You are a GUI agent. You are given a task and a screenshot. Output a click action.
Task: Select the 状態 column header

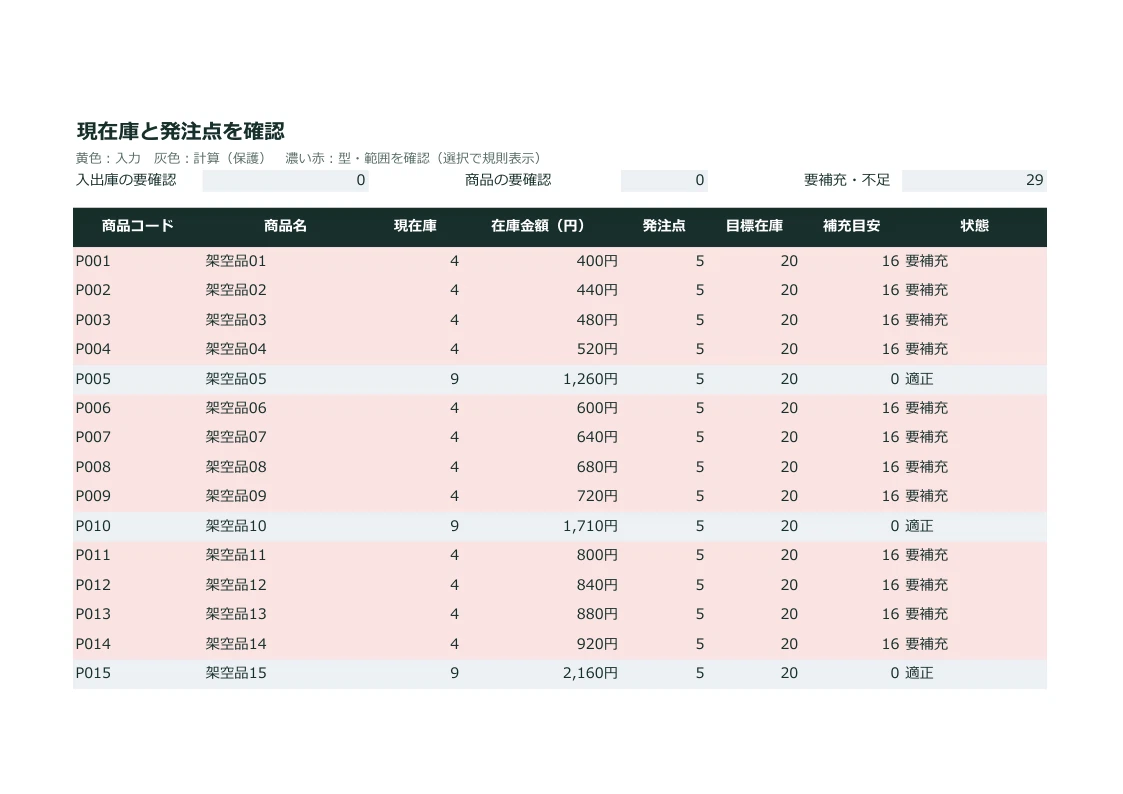tap(974, 226)
